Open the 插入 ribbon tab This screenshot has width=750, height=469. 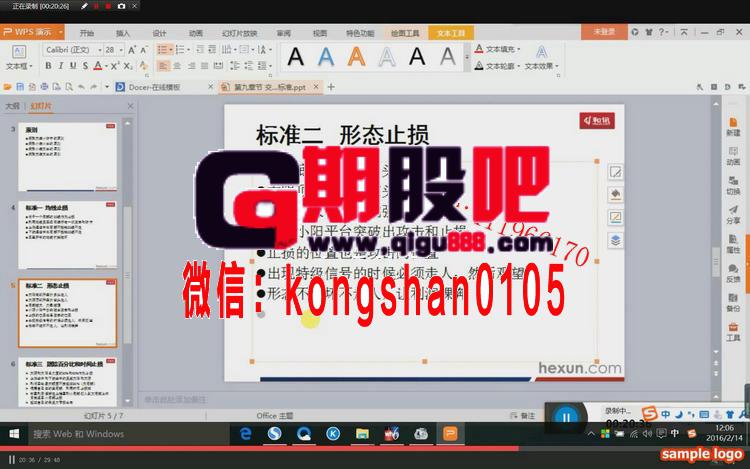(123, 33)
